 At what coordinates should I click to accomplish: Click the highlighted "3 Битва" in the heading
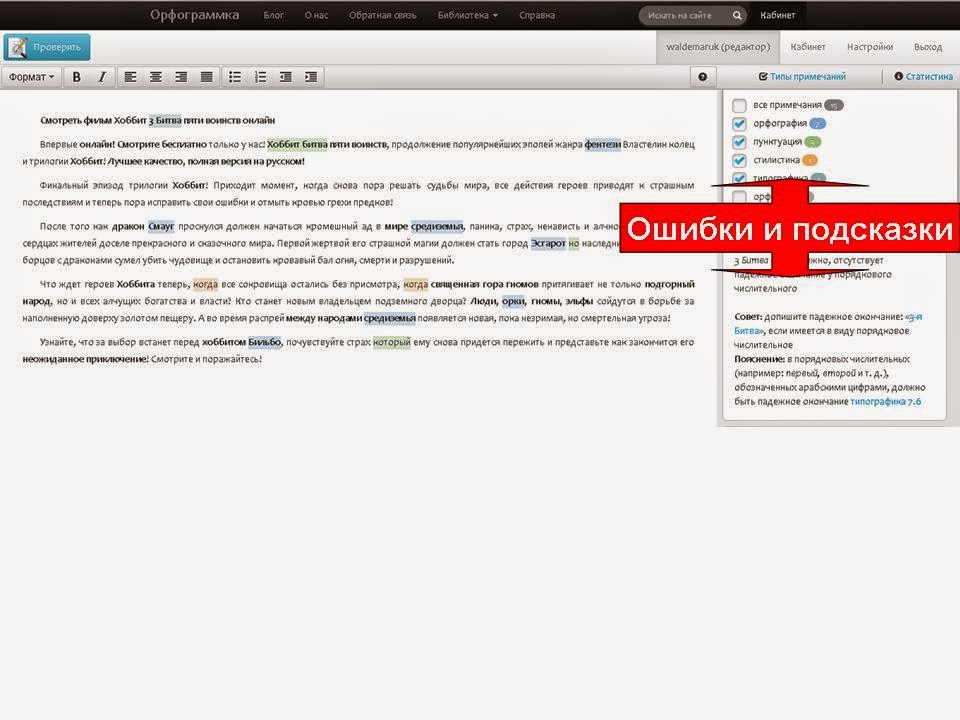pyautogui.click(x=165, y=121)
